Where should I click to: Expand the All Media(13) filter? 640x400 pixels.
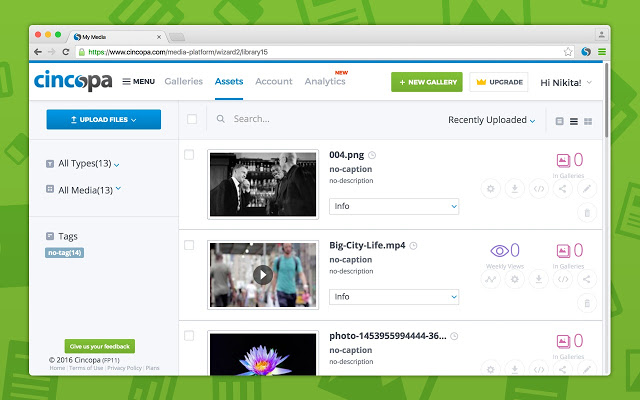pyautogui.click(x=84, y=190)
